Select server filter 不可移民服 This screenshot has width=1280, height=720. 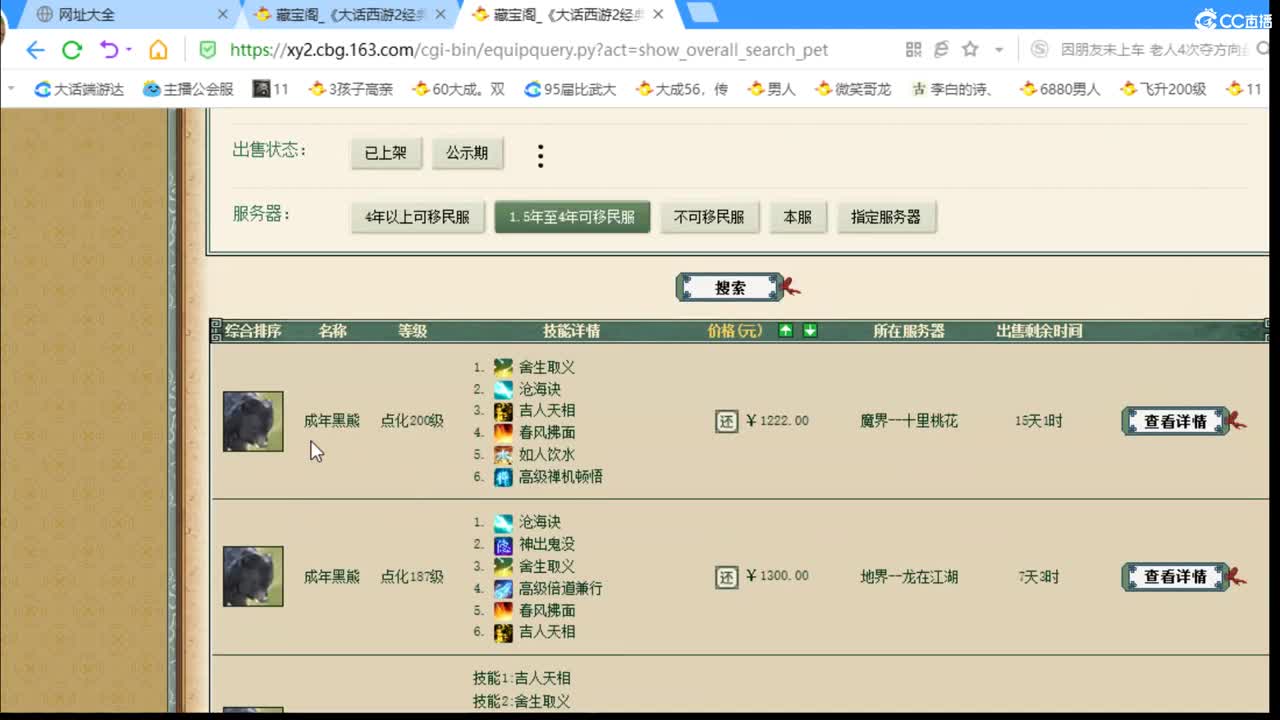tap(709, 217)
